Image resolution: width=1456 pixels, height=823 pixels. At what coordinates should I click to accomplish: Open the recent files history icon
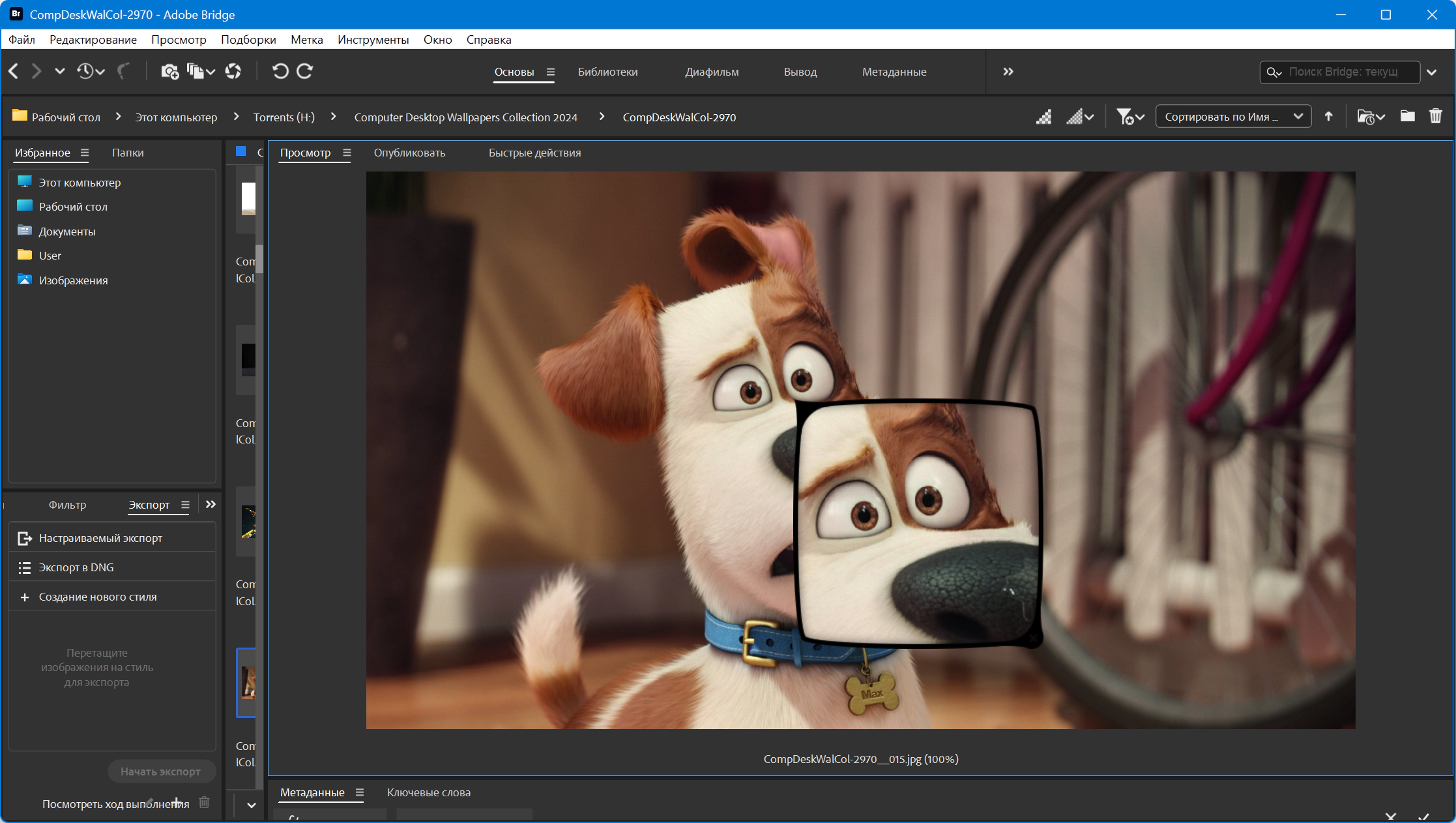coord(91,71)
